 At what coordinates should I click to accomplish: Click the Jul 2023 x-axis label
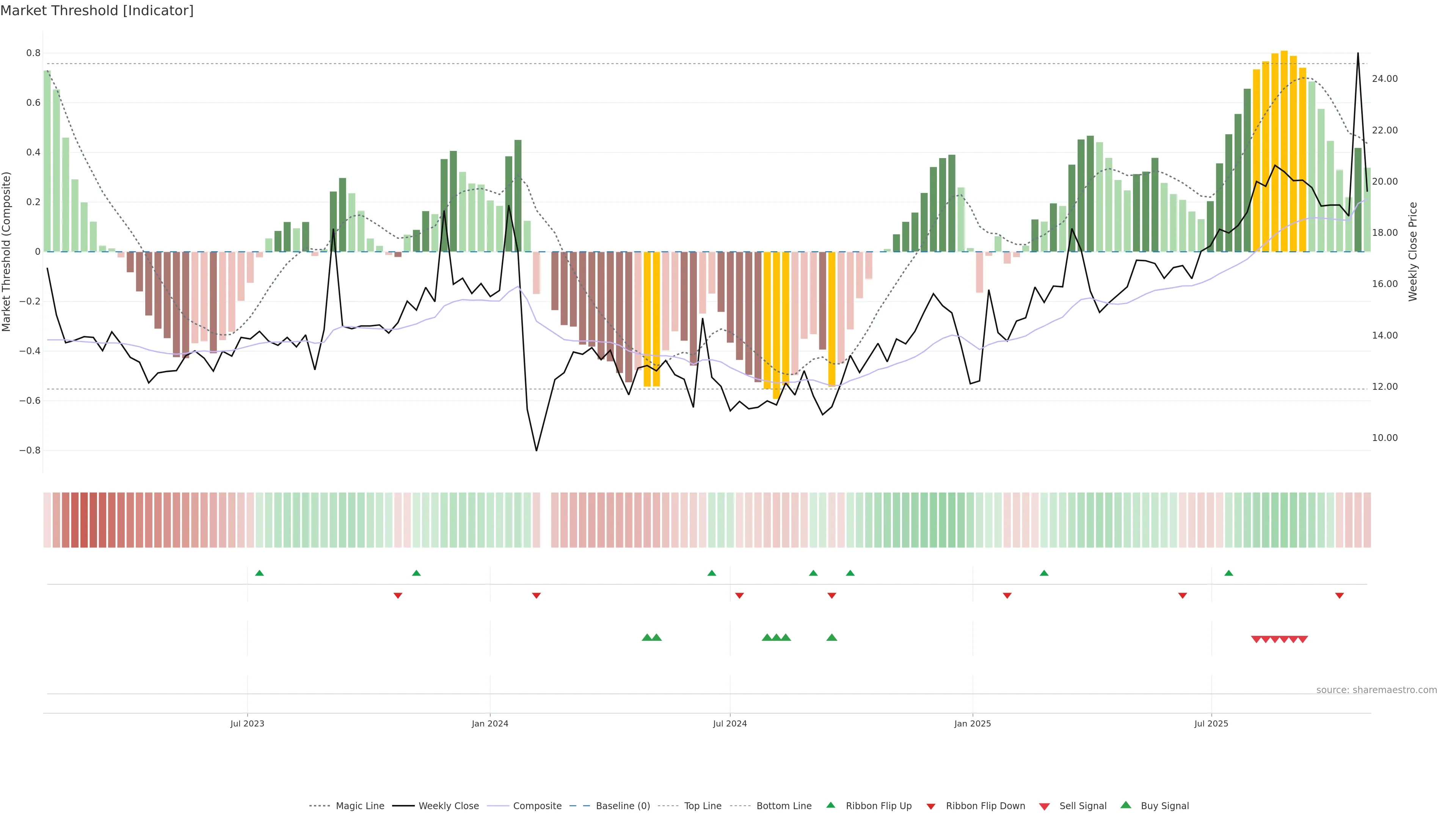coord(247,723)
